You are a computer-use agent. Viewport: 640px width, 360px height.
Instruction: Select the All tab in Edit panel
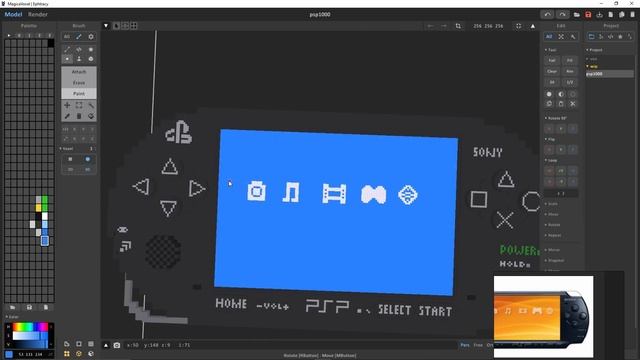[x=549, y=37]
